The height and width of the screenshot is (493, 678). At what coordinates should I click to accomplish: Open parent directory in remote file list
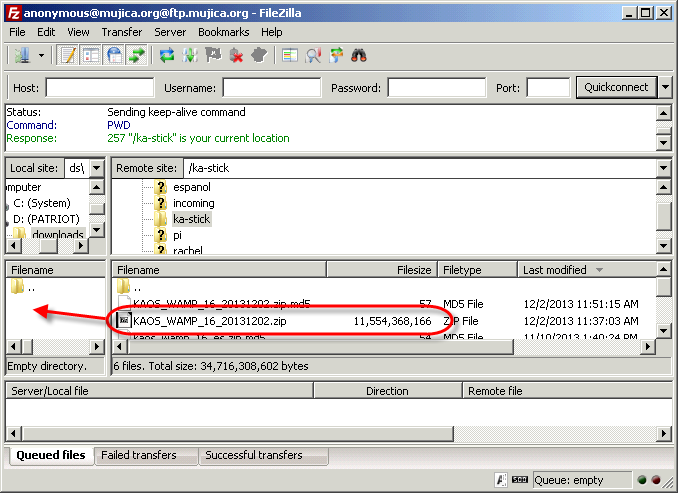tap(129, 287)
